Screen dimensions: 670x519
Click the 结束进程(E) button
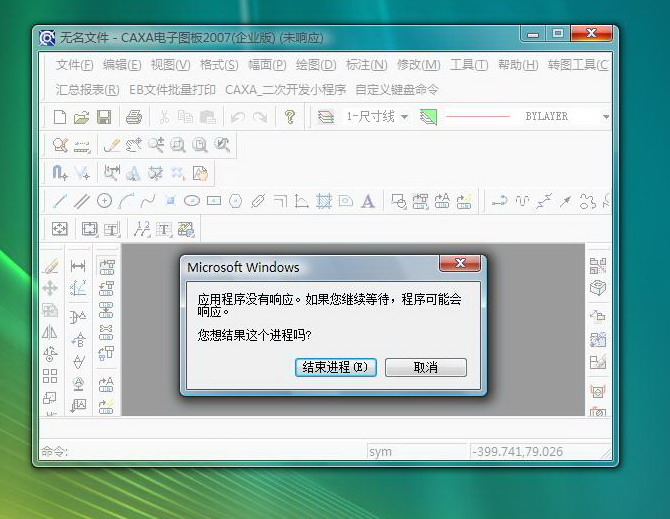335,367
